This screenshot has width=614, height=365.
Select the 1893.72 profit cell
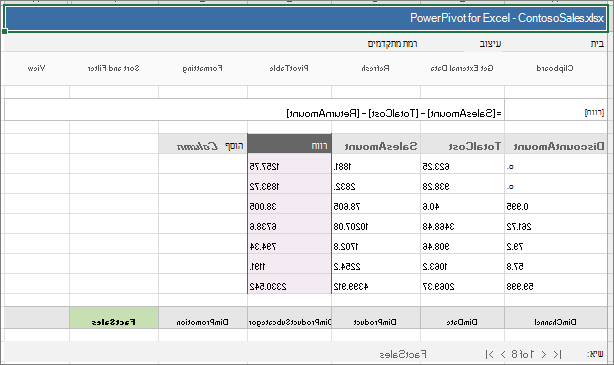[289, 184]
